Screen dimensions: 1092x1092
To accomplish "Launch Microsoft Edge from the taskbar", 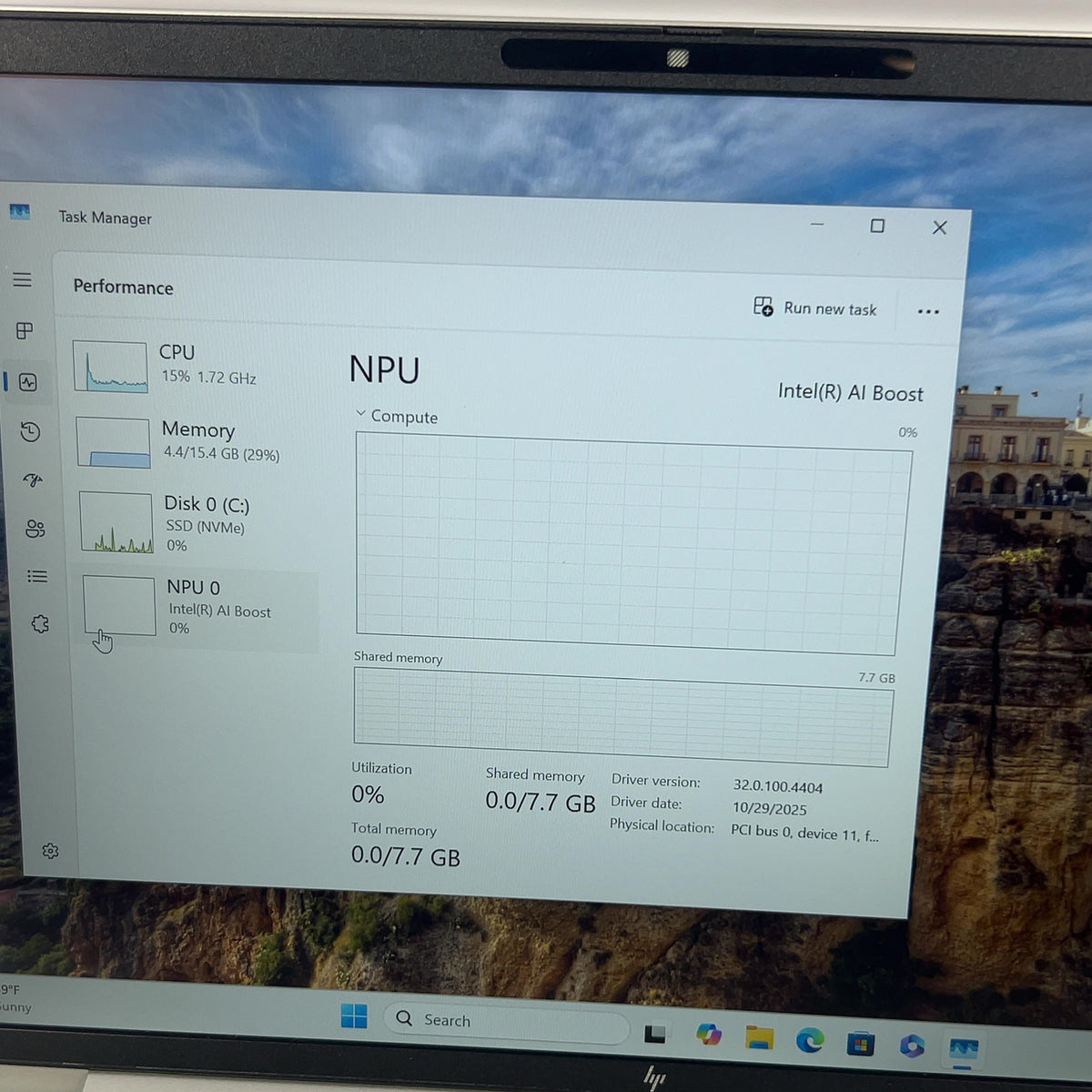I will coord(809,1040).
